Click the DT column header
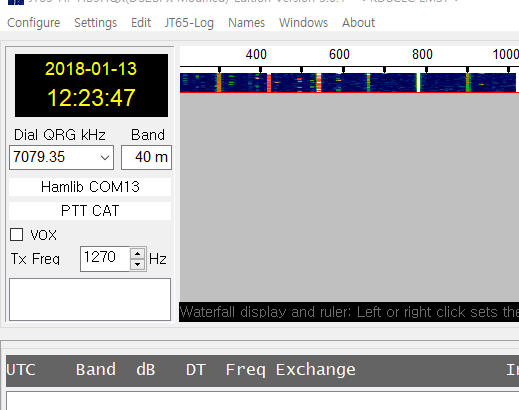 pos(196,370)
